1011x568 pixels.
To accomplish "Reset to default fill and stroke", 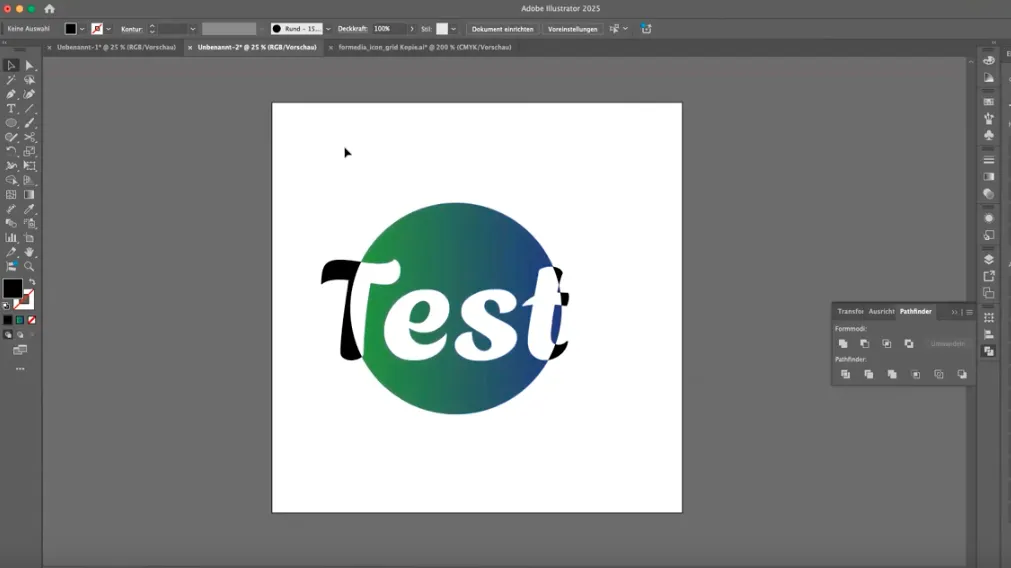I will tap(6, 306).
